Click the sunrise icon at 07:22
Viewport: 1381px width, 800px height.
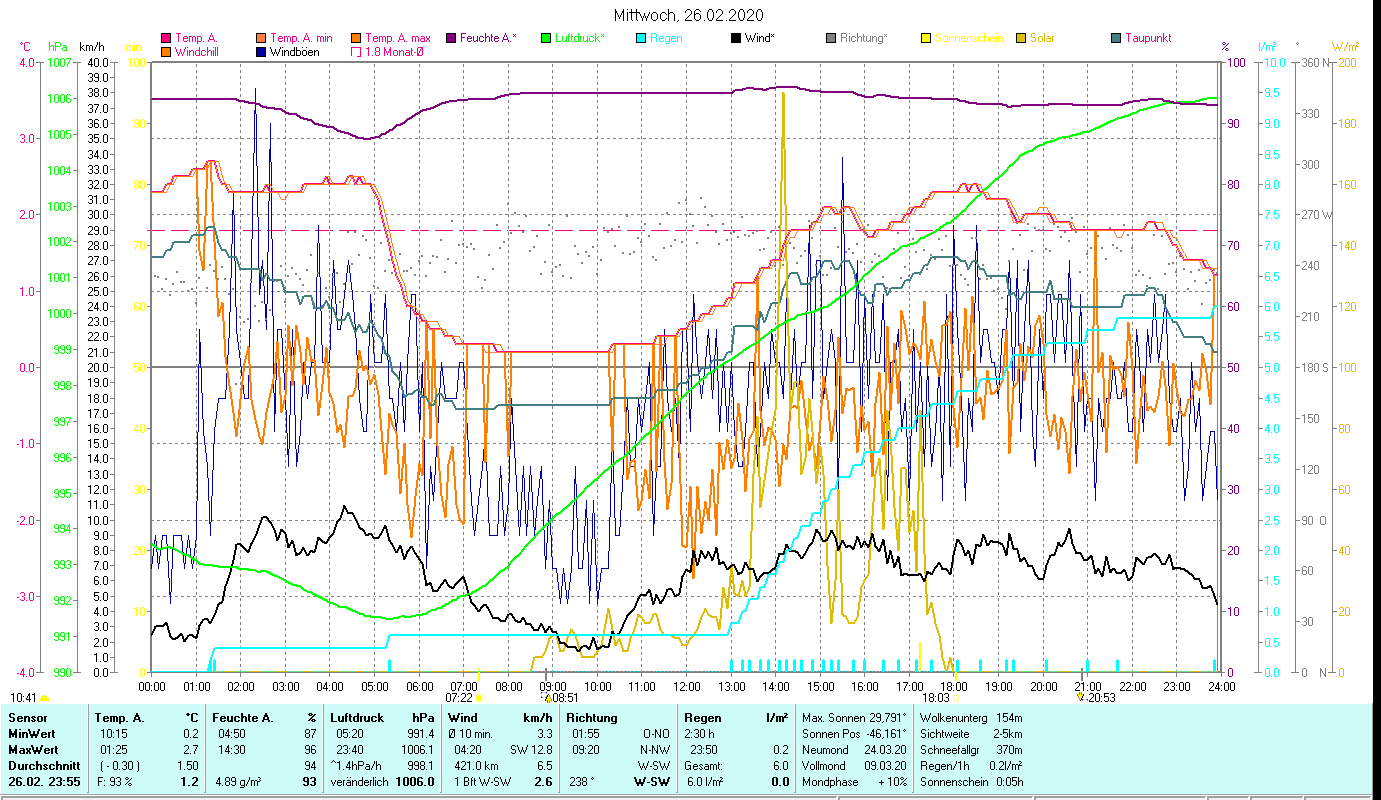click(x=479, y=698)
